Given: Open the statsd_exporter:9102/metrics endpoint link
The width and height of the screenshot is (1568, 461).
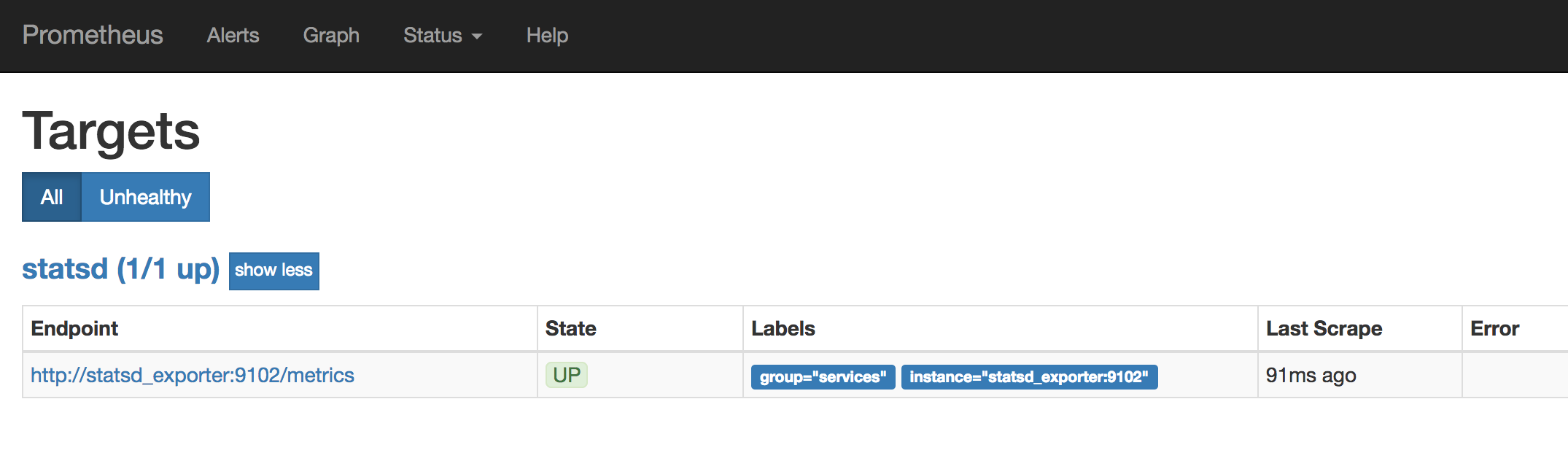Looking at the screenshot, I should [193, 375].
